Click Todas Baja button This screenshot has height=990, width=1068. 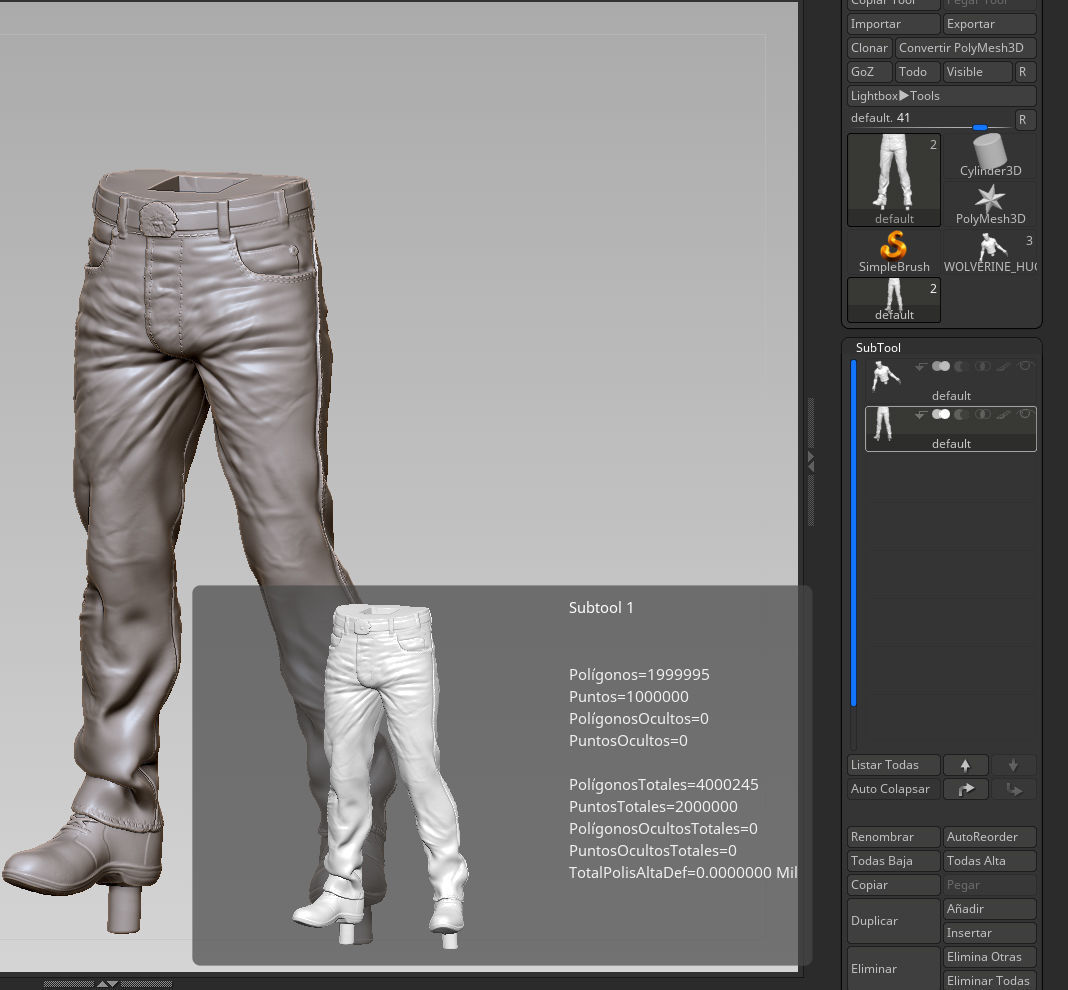pos(894,861)
